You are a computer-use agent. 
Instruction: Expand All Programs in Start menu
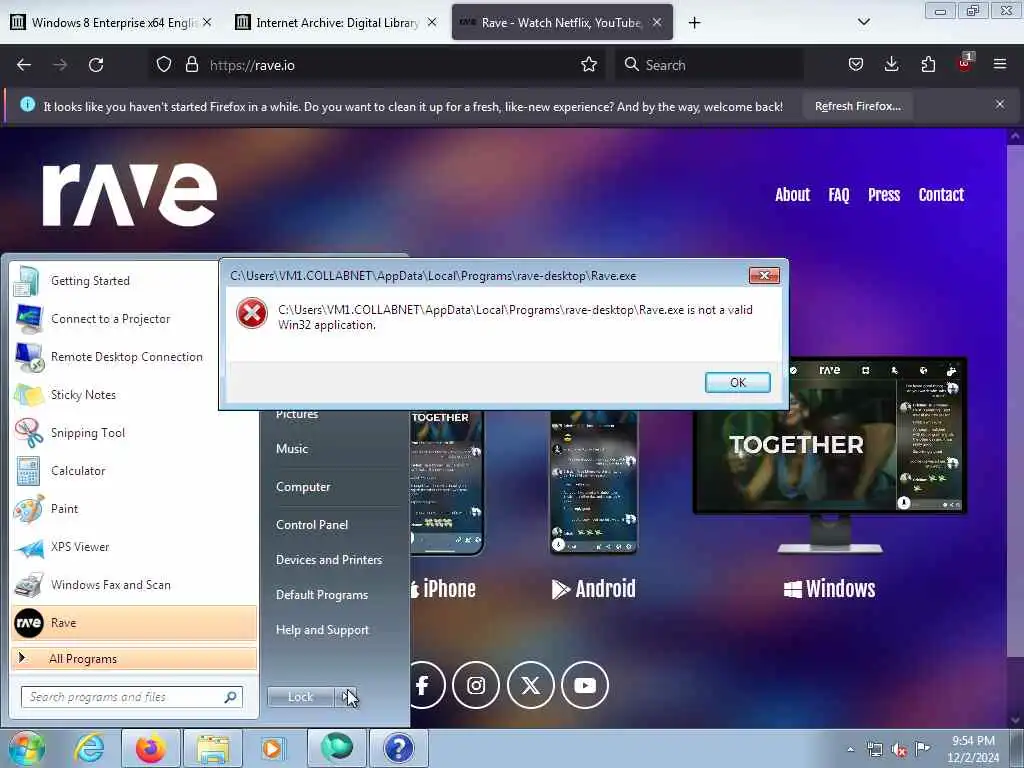(134, 658)
